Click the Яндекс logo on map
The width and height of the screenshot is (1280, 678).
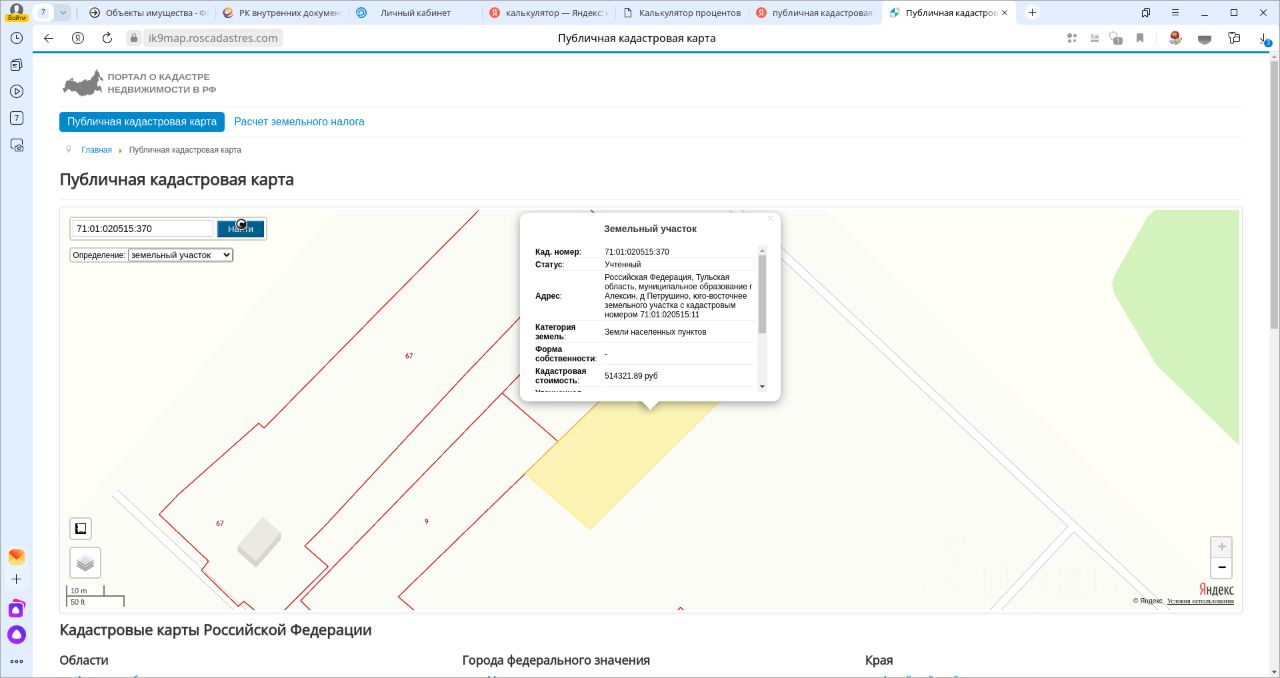(1216, 590)
